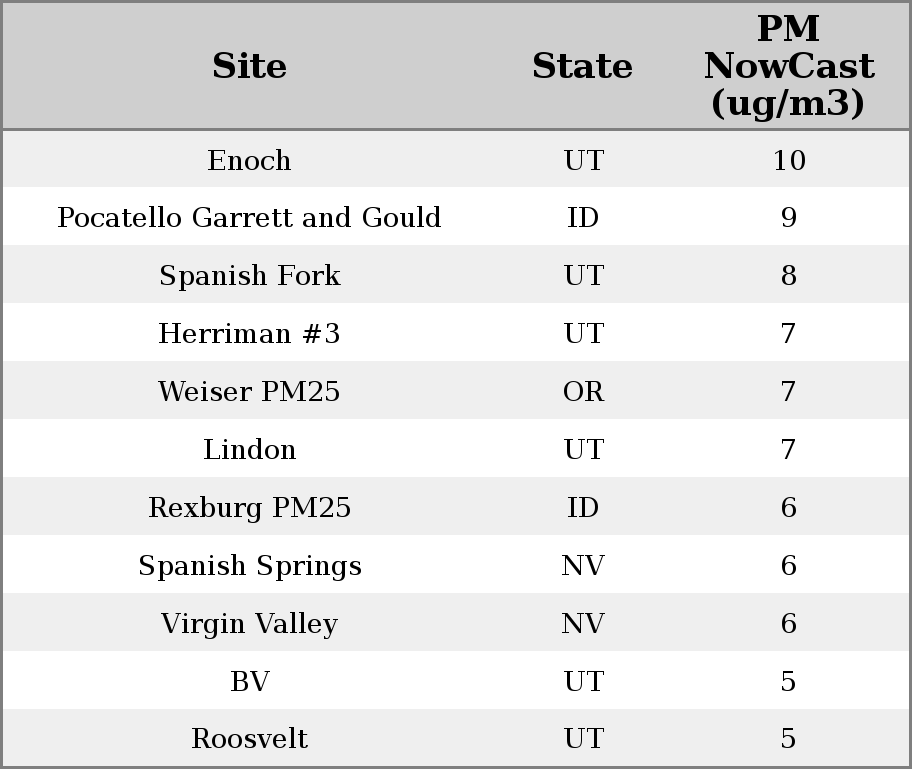Image resolution: width=912 pixels, height=769 pixels.
Task: Select the BV site cell
Action: click(x=249, y=682)
